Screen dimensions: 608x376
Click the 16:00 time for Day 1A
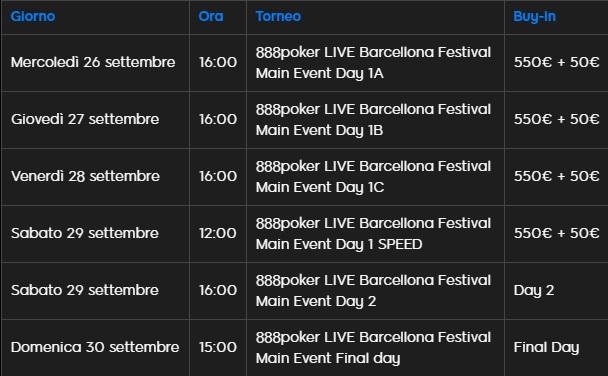[218, 62]
